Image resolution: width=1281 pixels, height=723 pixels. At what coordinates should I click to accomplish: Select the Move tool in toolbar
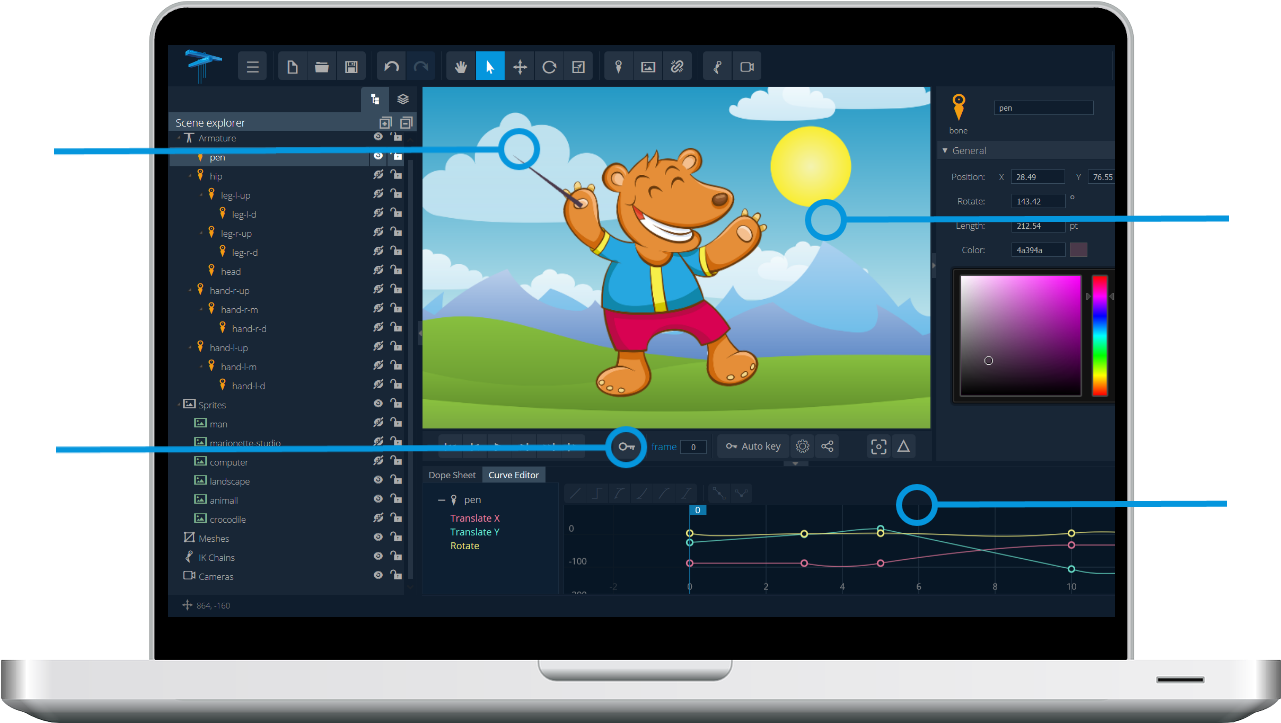coord(520,67)
